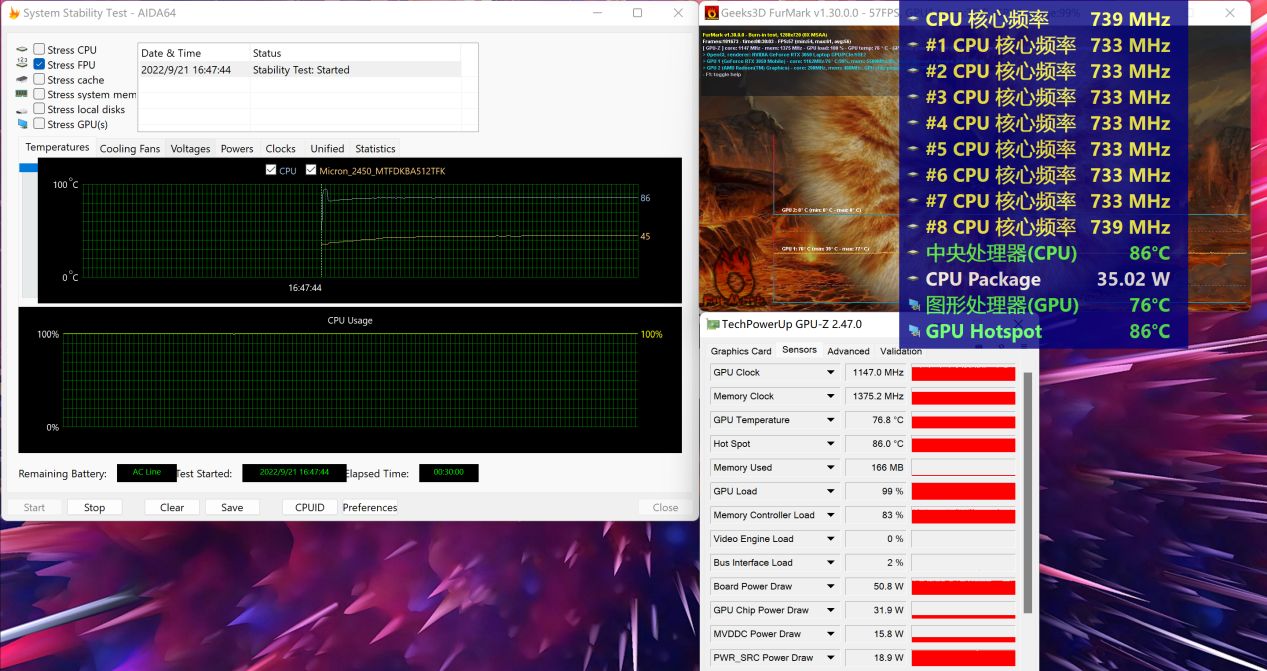Image resolution: width=1267 pixels, height=671 pixels.
Task: Click the GPU Load red graph bar
Action: 963,491
